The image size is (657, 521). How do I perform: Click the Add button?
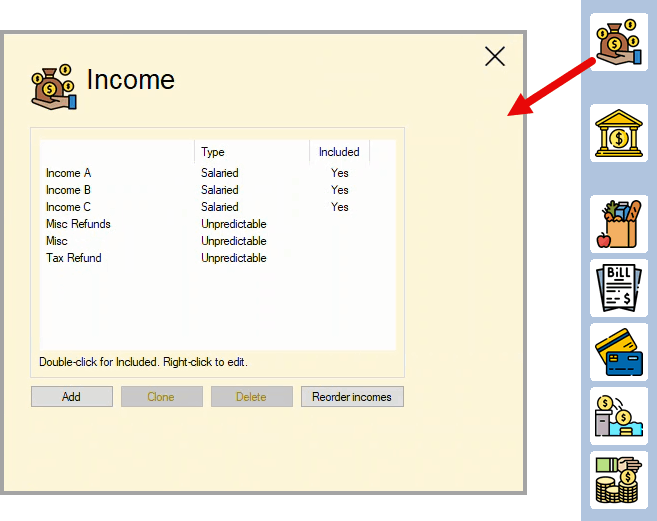(x=72, y=397)
